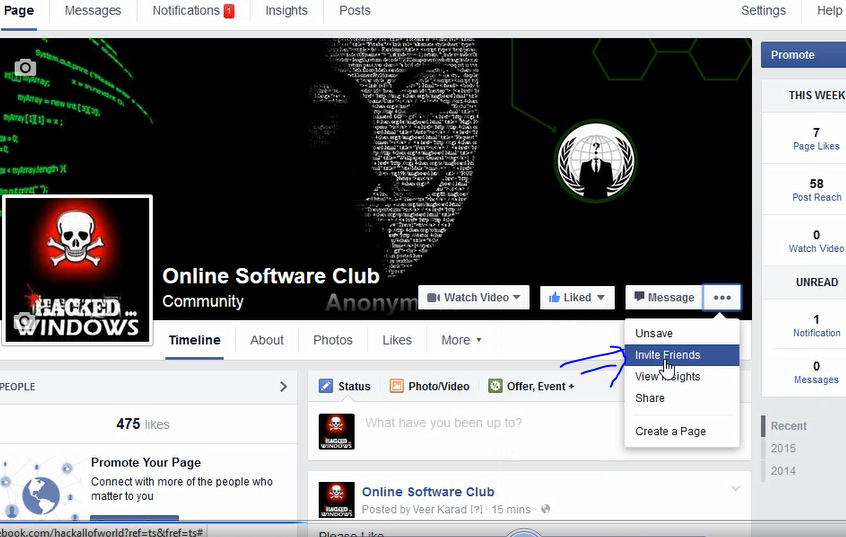
Task: Open the 1 Notification unread link
Action: [816, 326]
